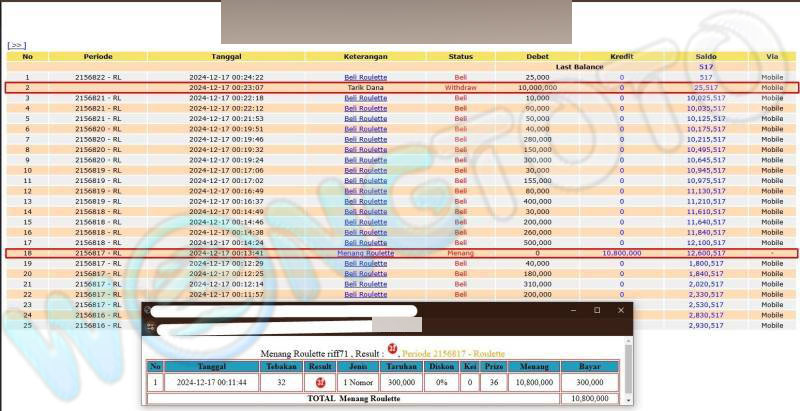This screenshot has width=800, height=411.
Task: Open Beli Roulette link dated 00:22:18
Action: tap(365, 99)
